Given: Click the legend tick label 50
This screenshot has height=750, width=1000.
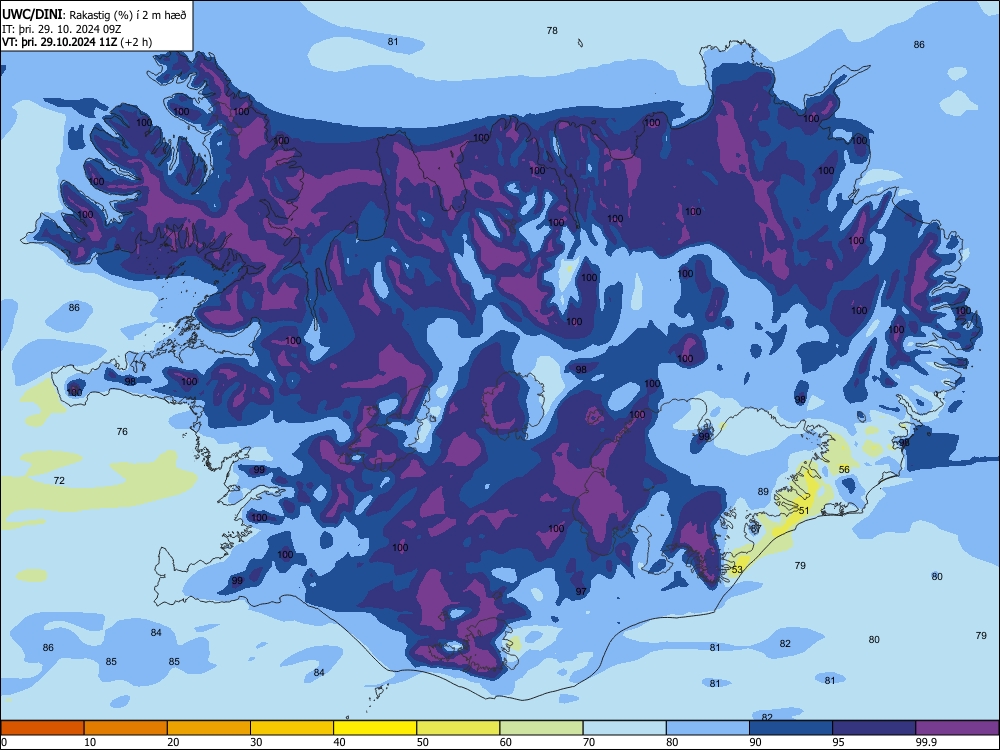Looking at the screenshot, I should [x=422, y=742].
